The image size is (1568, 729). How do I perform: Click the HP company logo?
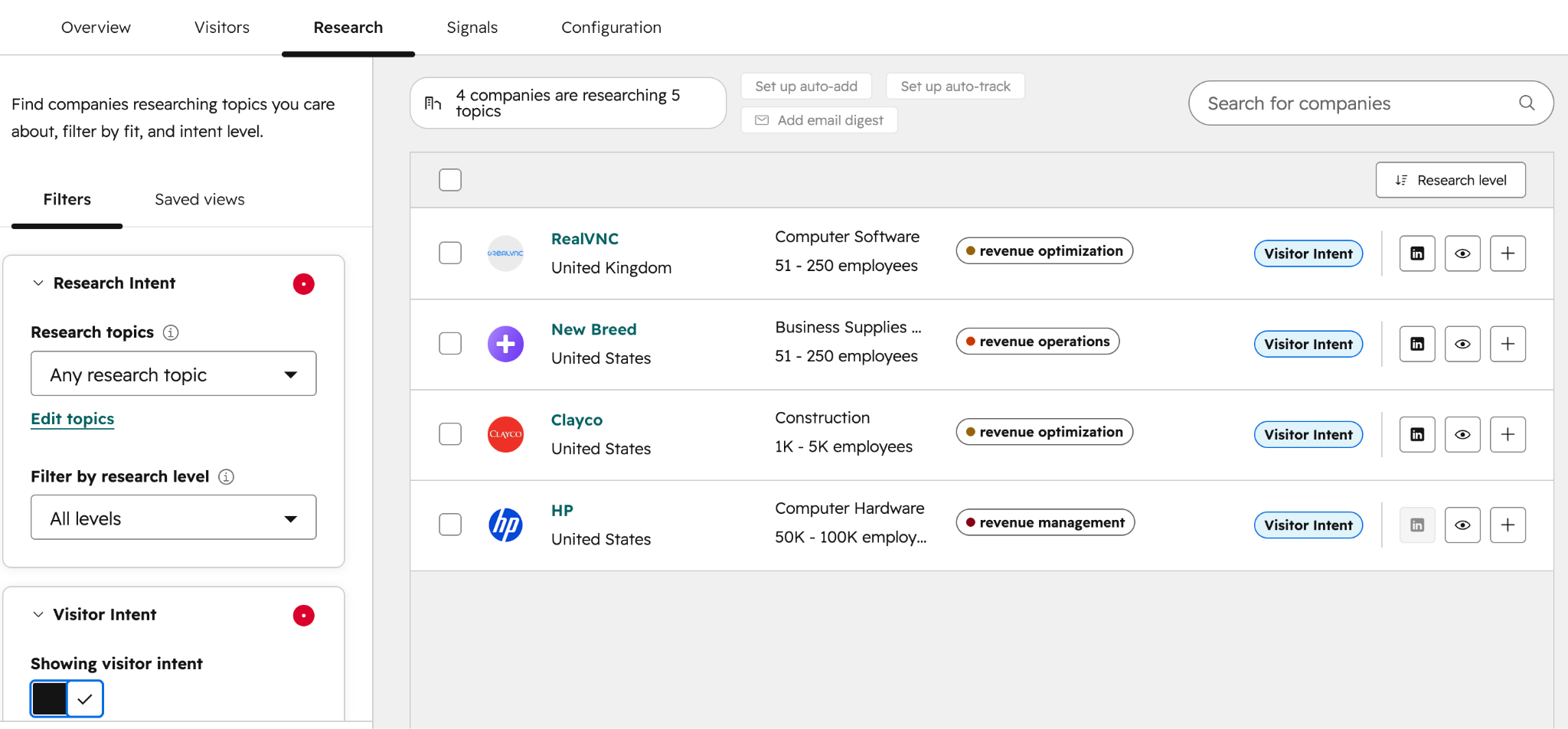coord(505,525)
